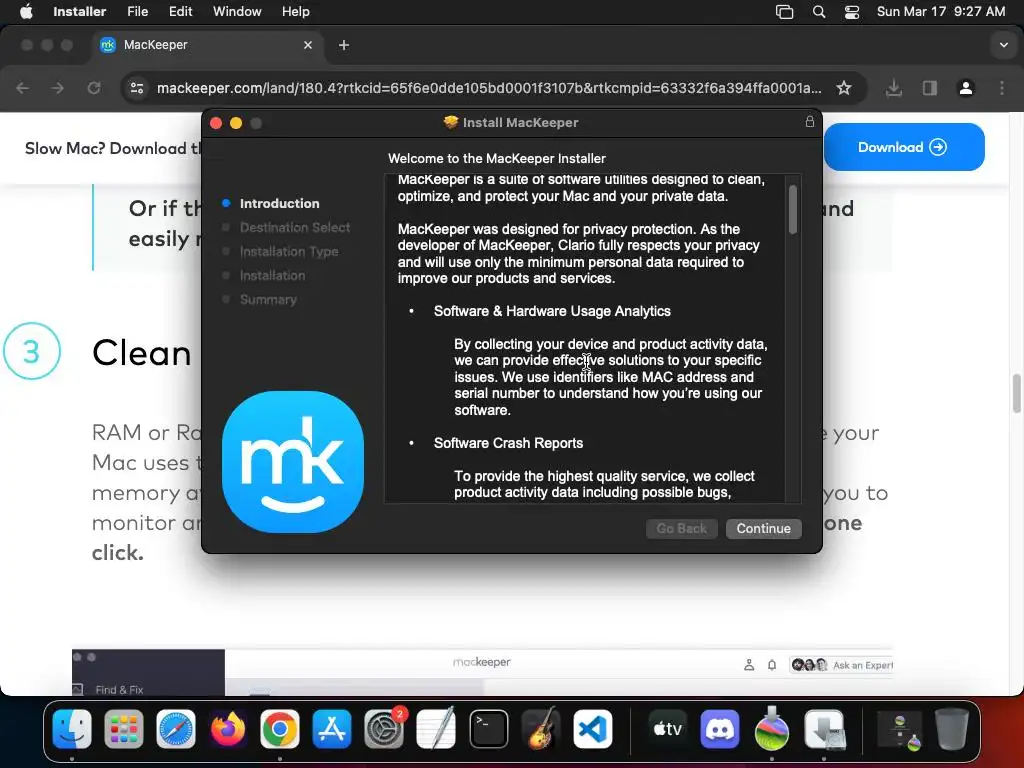Open TextEdit from the Dock

[x=436, y=729]
